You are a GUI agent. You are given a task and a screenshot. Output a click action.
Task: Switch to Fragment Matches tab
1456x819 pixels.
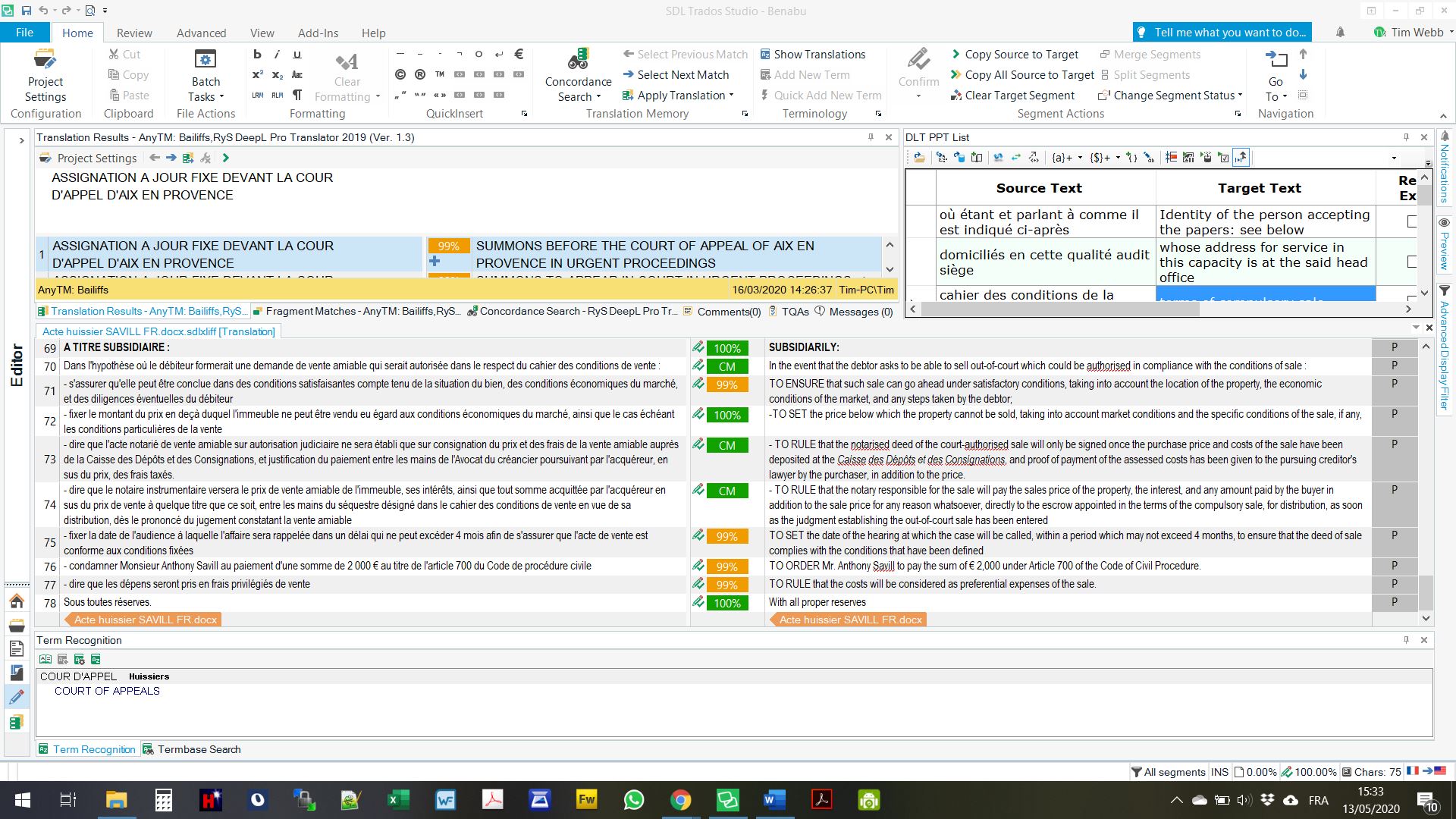point(356,311)
